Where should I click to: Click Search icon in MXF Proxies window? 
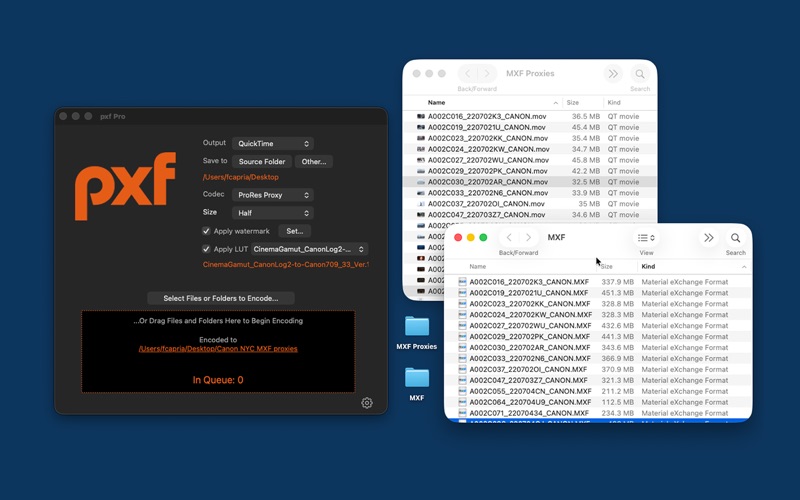click(640, 74)
